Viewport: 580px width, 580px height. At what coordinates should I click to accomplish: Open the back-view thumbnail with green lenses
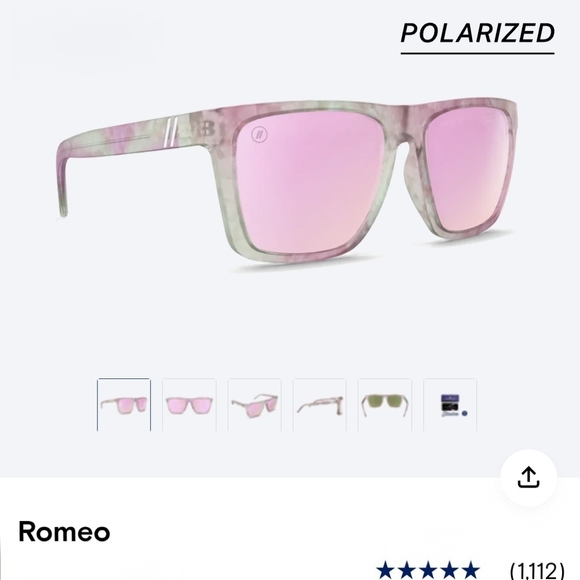[x=385, y=405]
